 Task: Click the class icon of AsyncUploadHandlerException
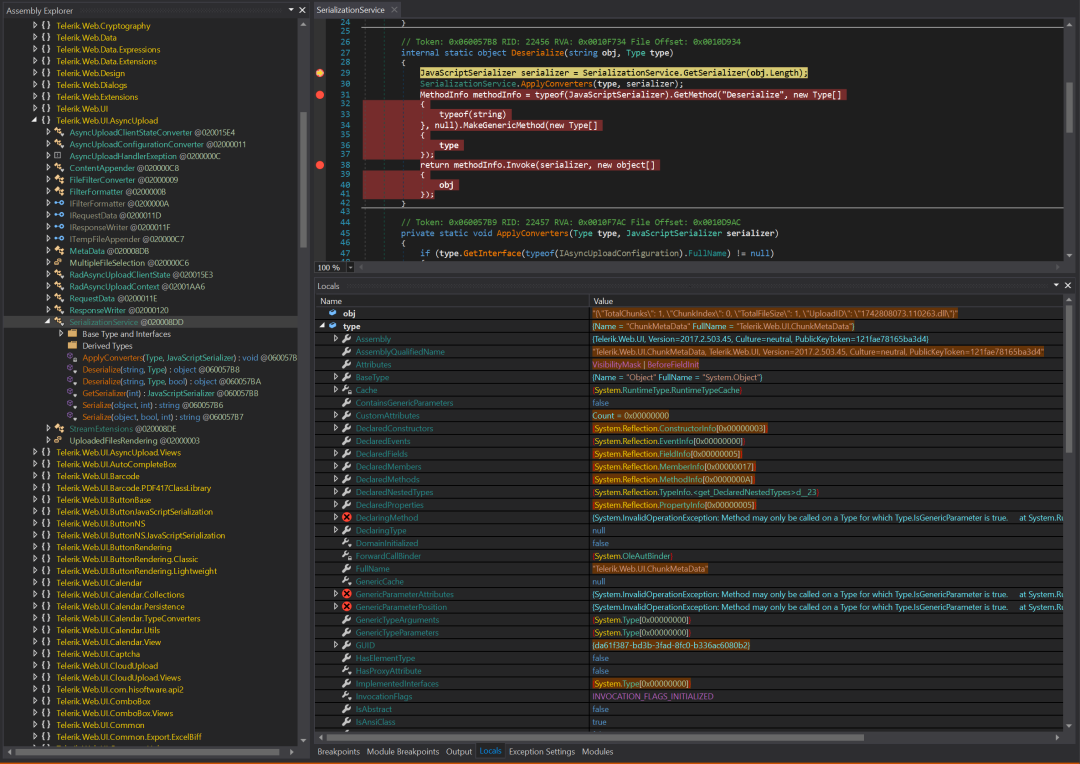click(59, 156)
